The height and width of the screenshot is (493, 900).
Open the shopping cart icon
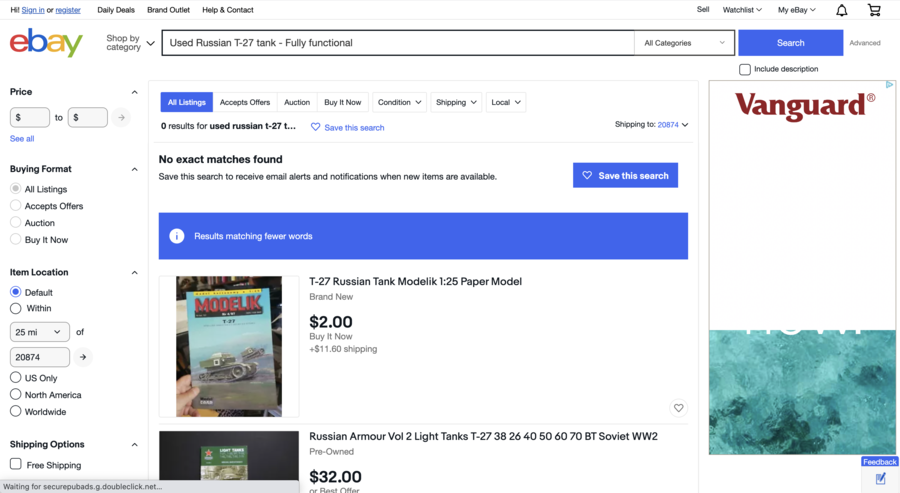[874, 10]
